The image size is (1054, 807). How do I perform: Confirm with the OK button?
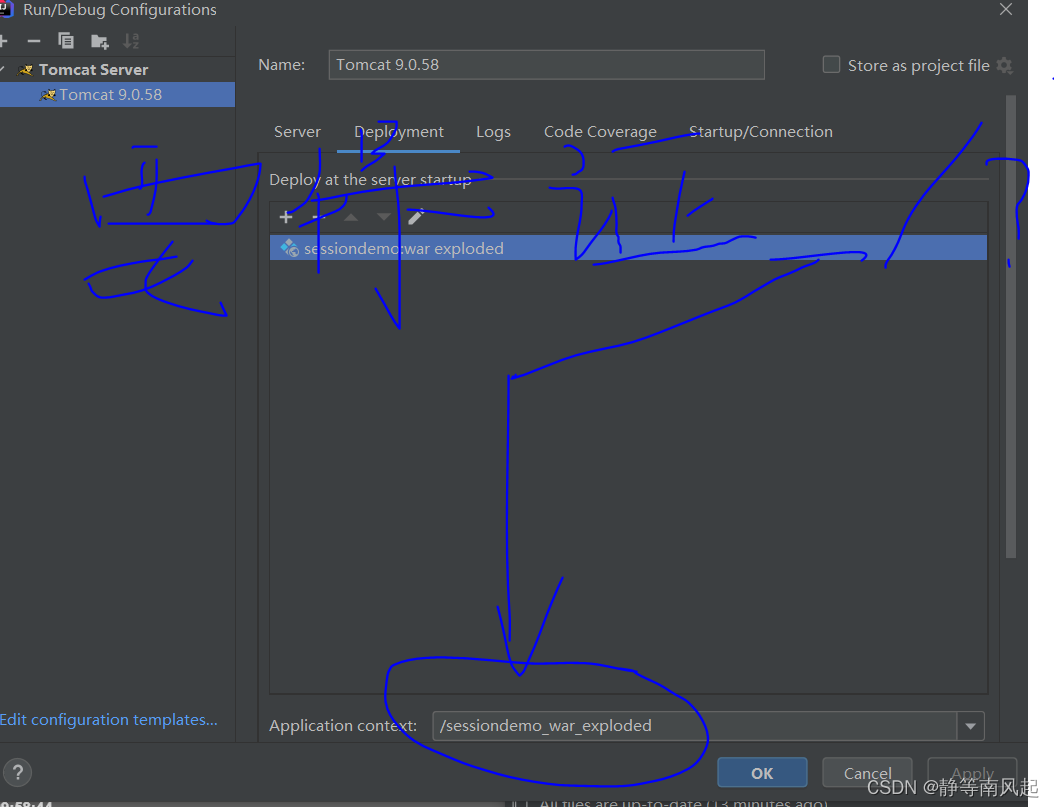click(x=762, y=773)
